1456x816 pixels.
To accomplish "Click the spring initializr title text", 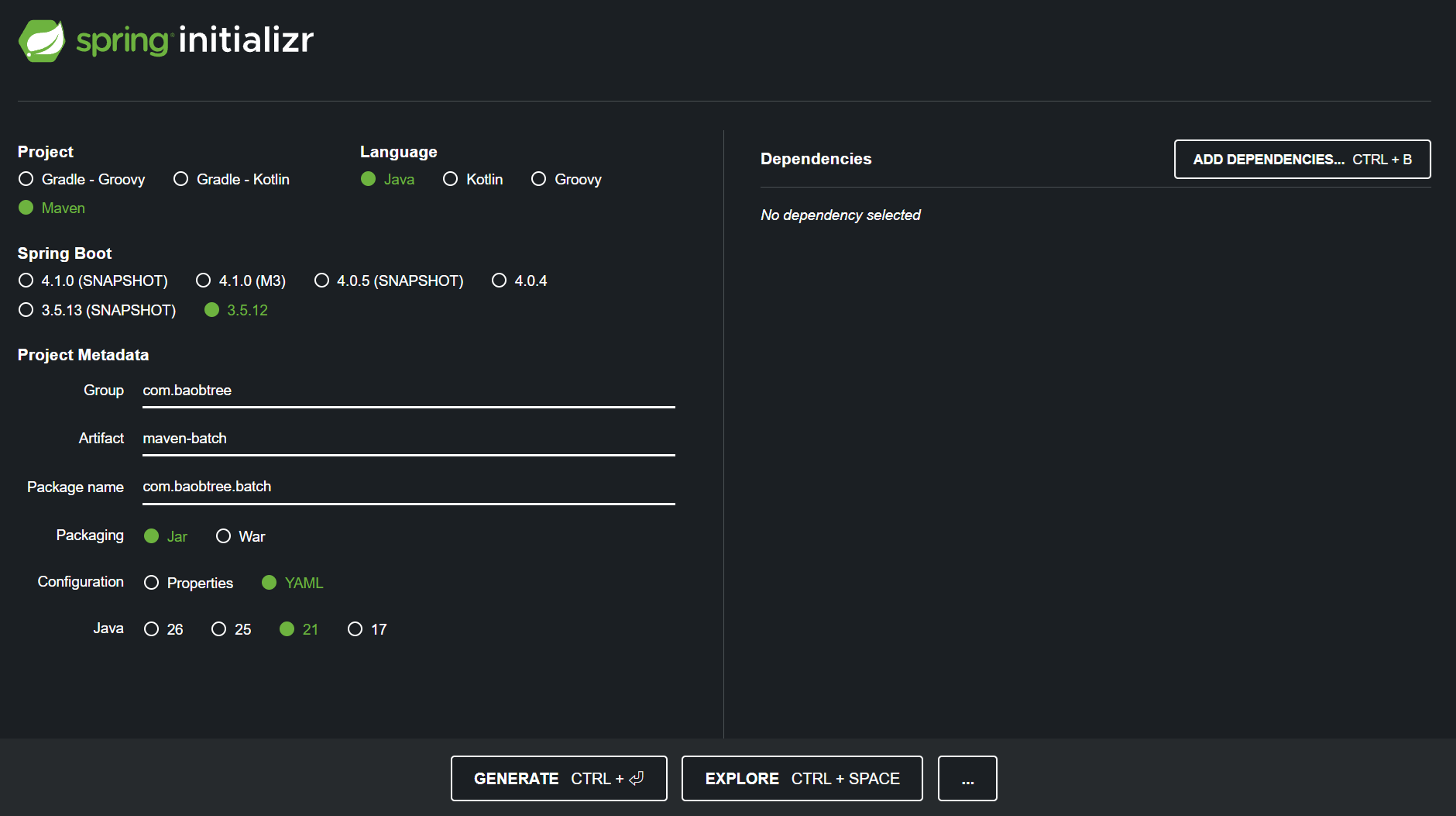I will (x=195, y=40).
